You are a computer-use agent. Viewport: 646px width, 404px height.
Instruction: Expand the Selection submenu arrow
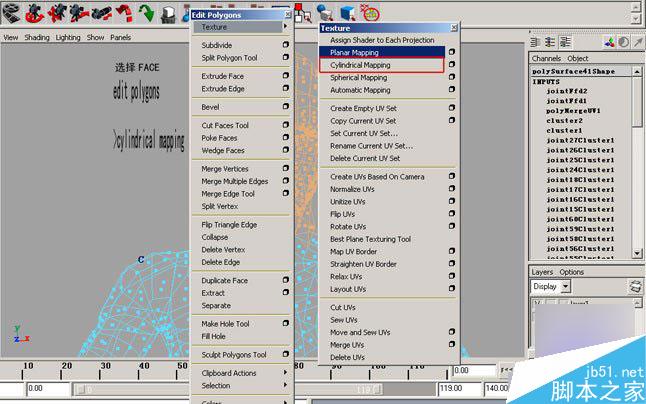(285, 385)
